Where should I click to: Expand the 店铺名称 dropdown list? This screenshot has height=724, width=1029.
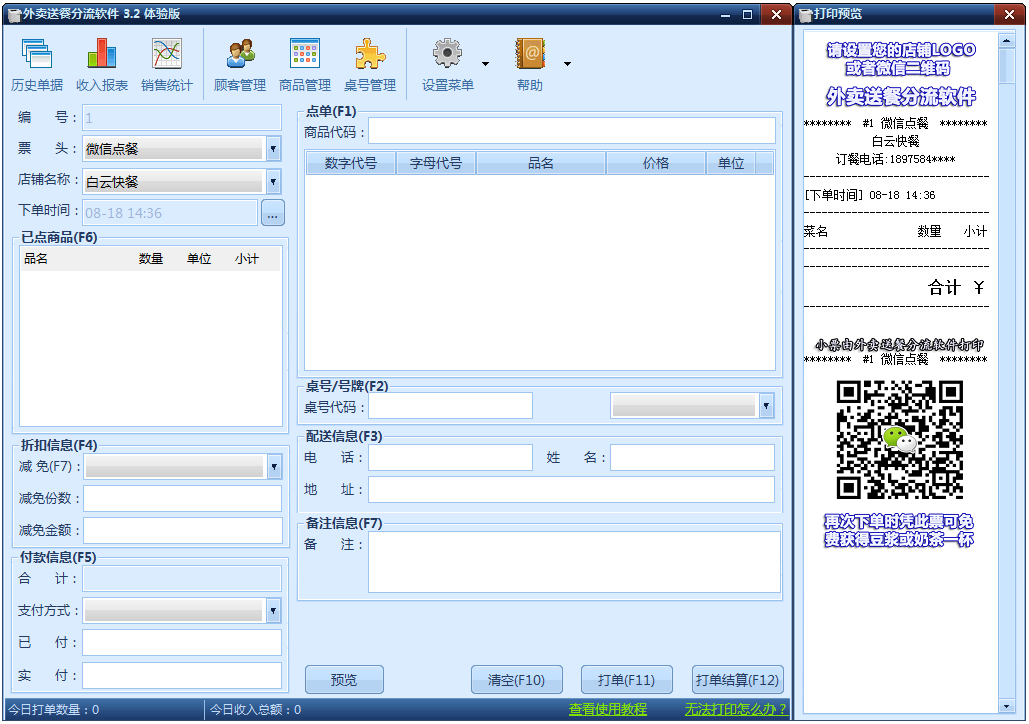coord(273,181)
